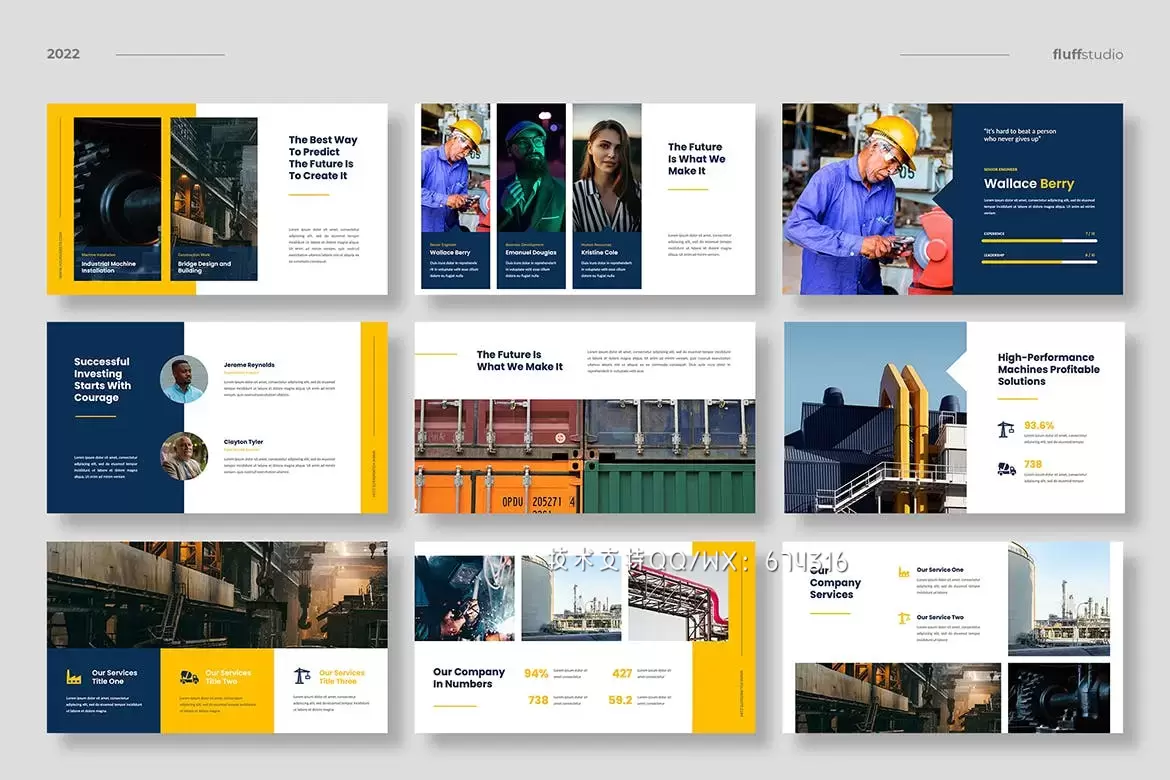This screenshot has width=1170, height=780.
Task: Click the crane icon beside Our Services Title Three
Action: 302,677
